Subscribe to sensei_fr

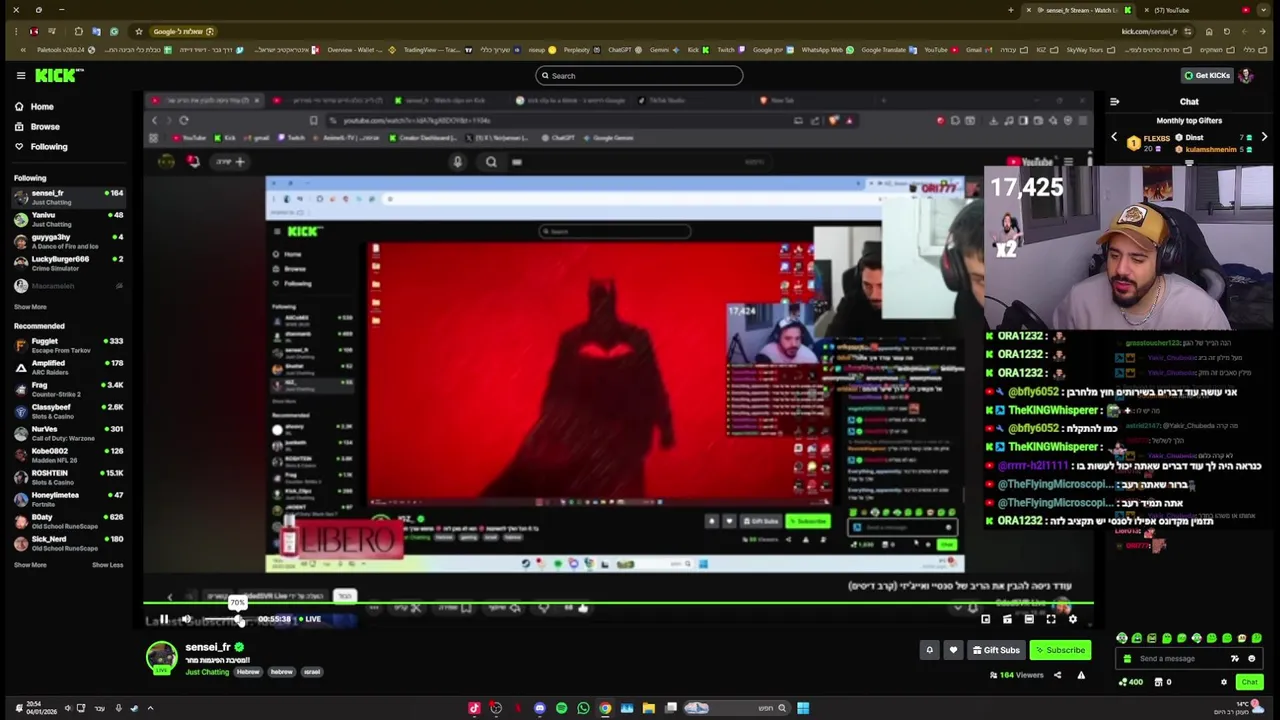pos(1060,650)
